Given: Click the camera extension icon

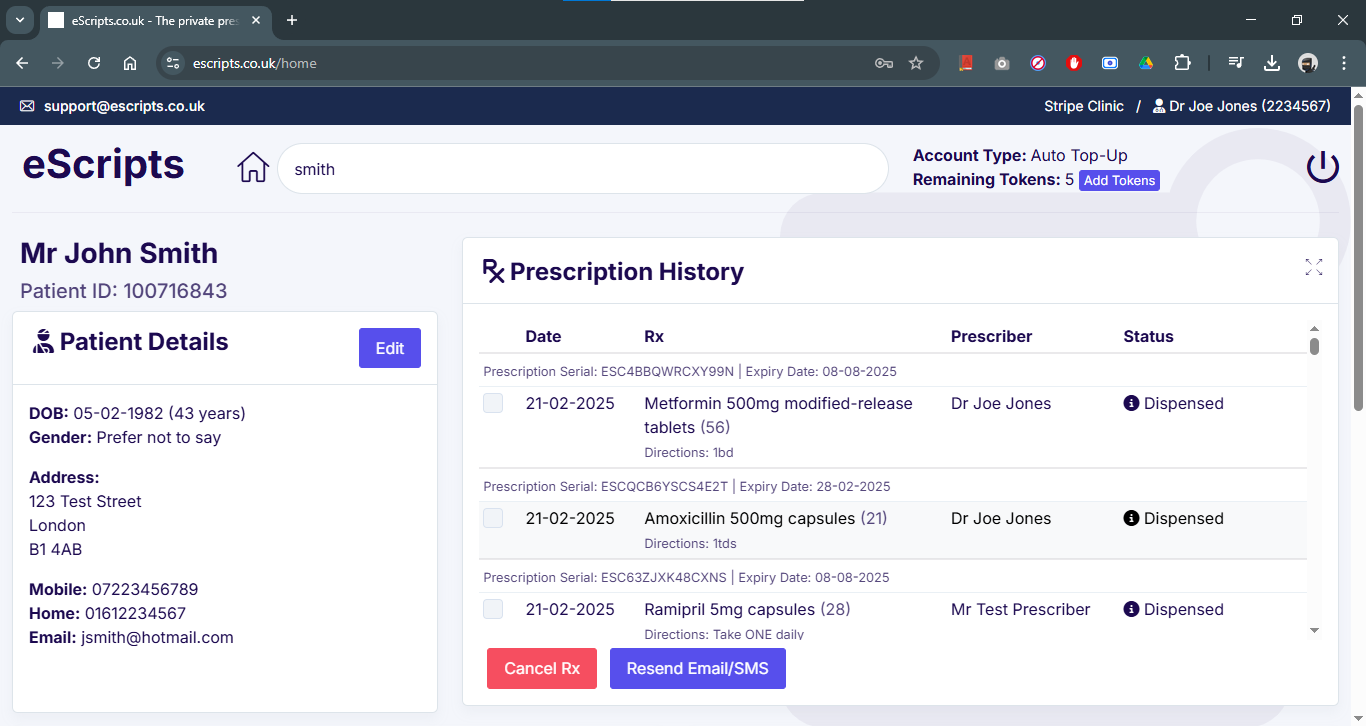Looking at the screenshot, I should [1002, 63].
